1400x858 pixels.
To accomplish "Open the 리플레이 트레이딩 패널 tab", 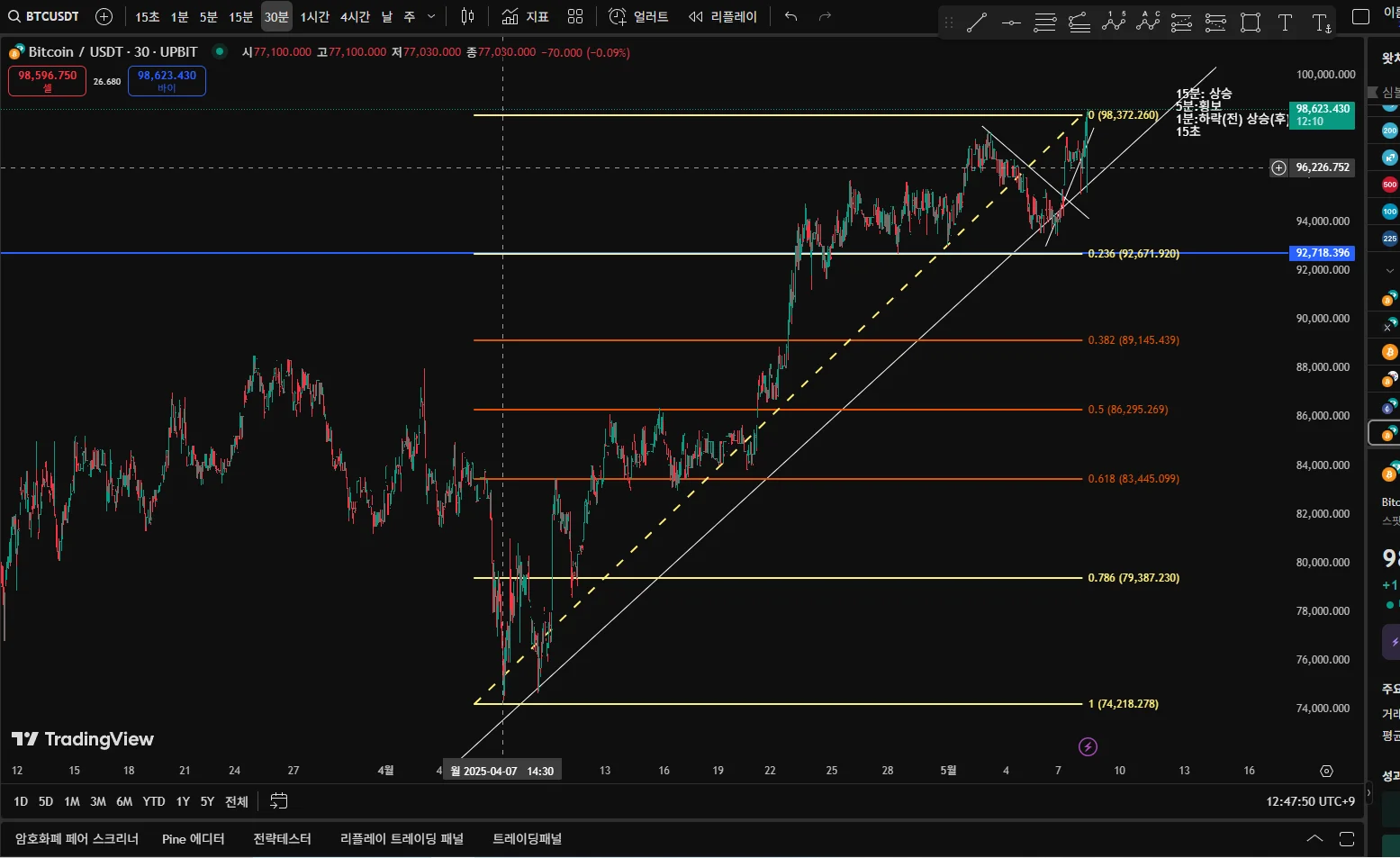I will 402,839.
